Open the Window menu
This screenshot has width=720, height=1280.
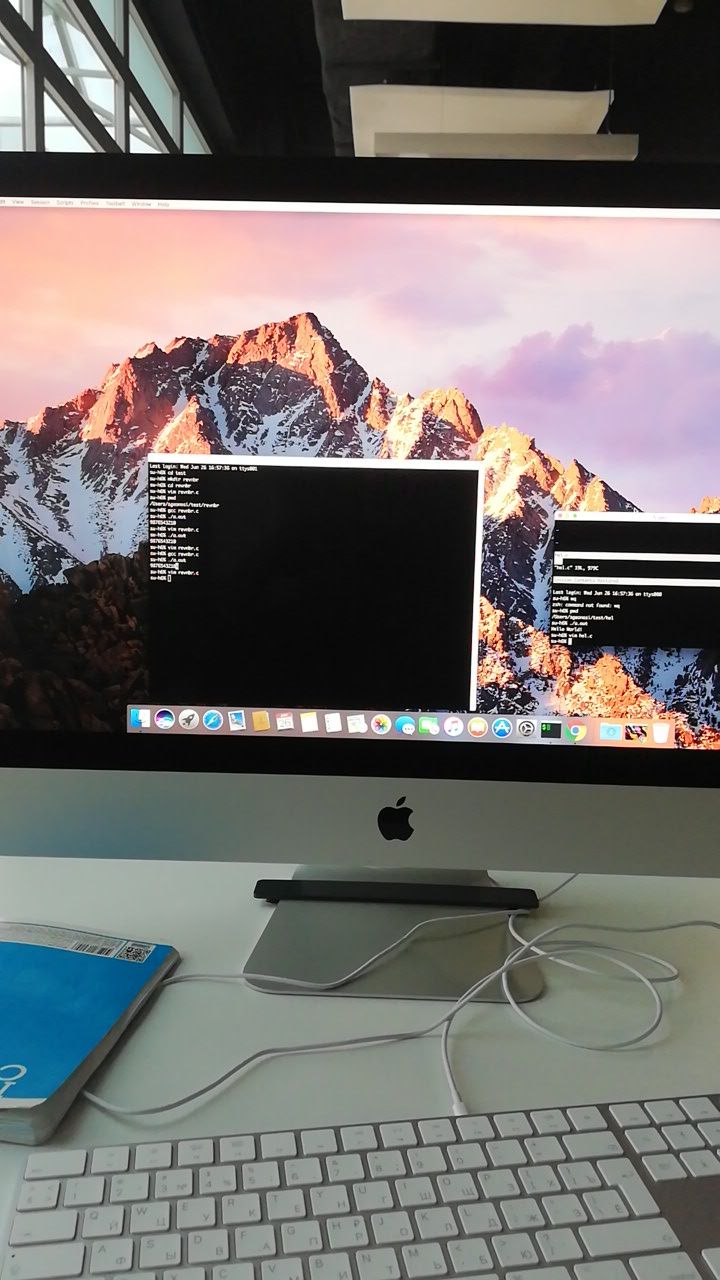[x=141, y=204]
